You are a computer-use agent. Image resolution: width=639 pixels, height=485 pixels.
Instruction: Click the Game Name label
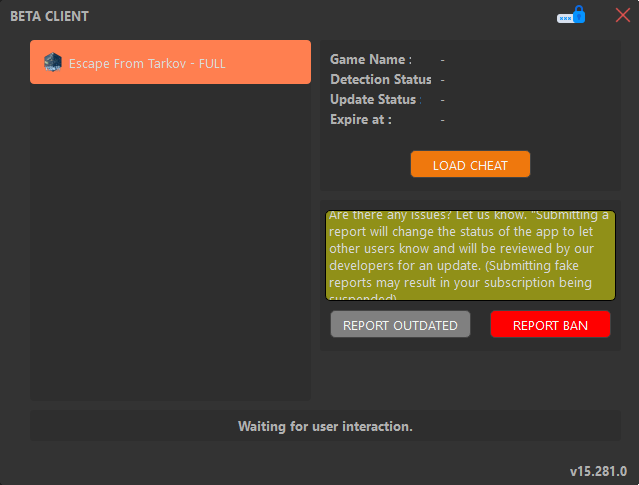pos(370,60)
